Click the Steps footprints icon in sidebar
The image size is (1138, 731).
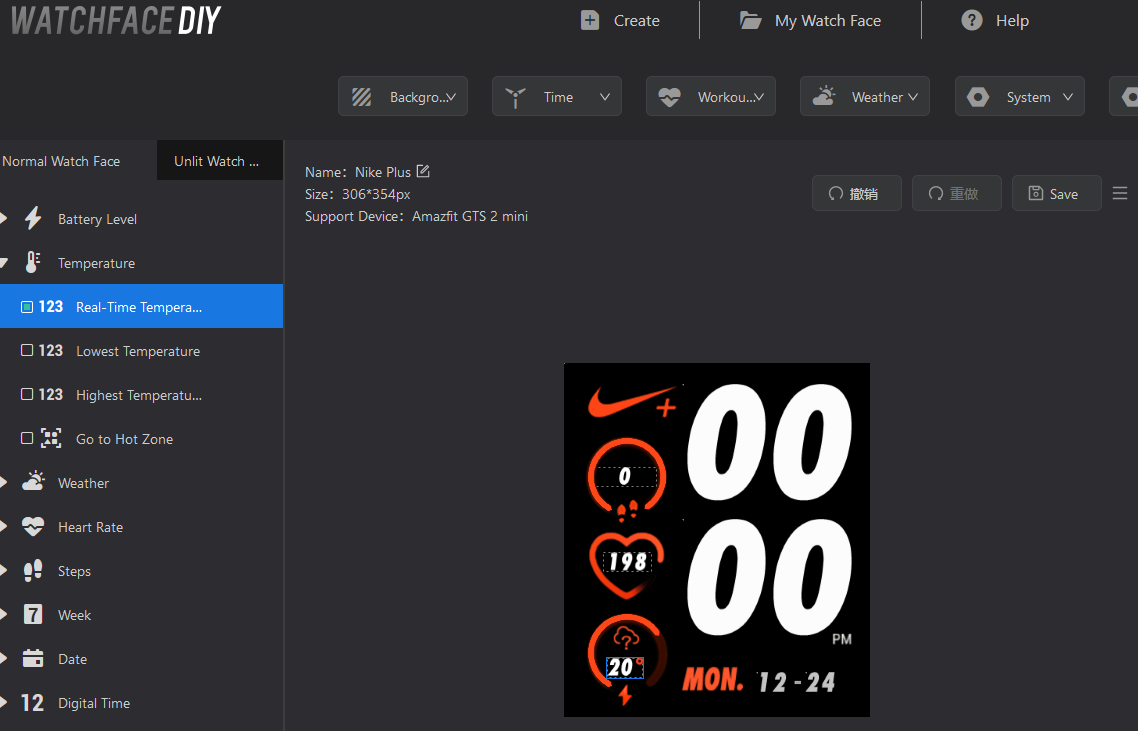tap(33, 571)
